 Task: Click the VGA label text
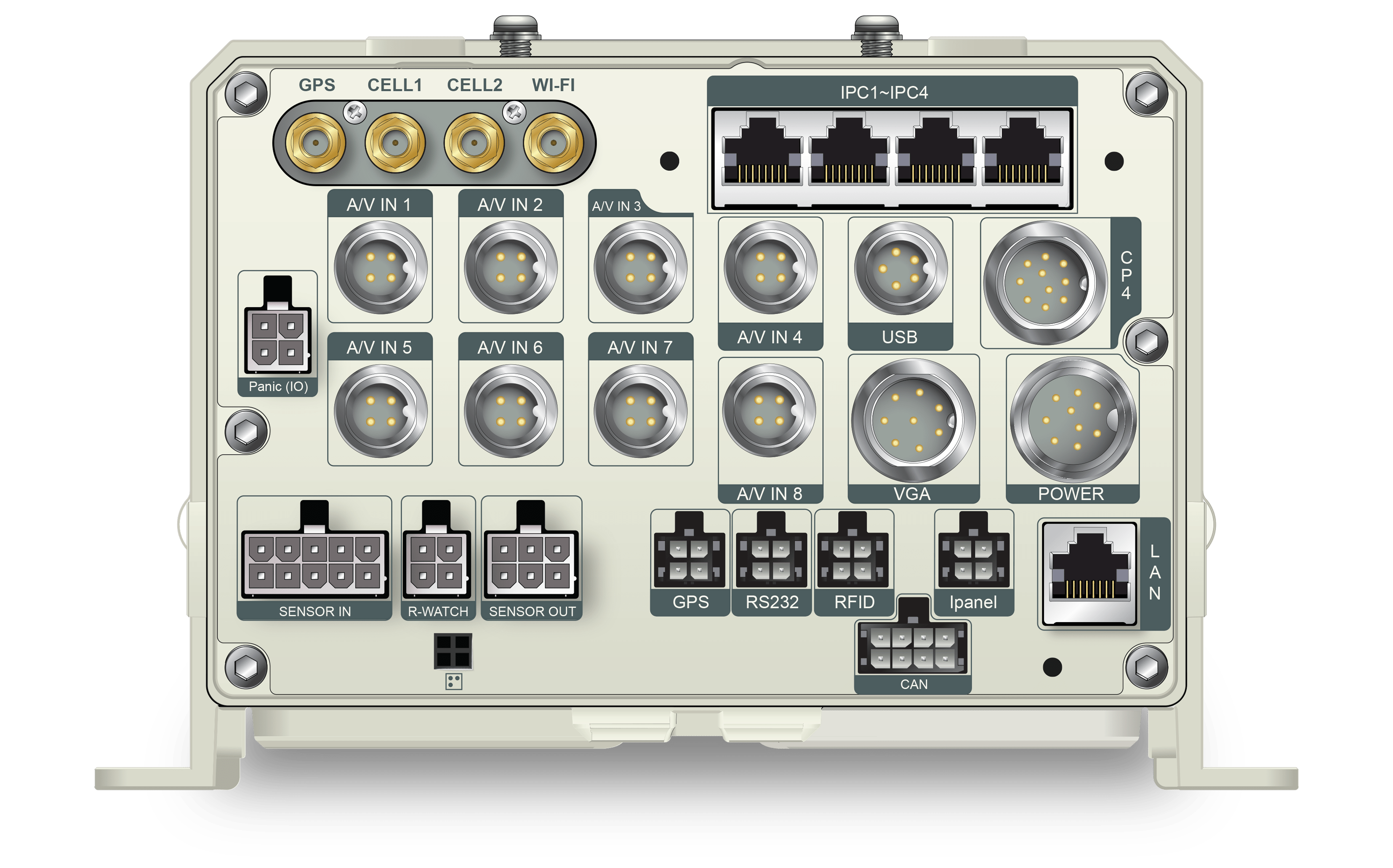click(912, 494)
